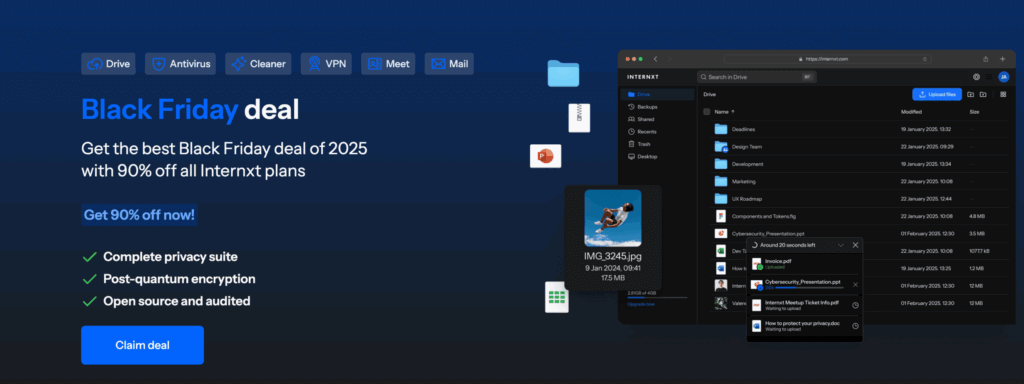Select the Cleaner product chip
Image resolution: width=1024 pixels, height=384 pixels.
pos(259,64)
